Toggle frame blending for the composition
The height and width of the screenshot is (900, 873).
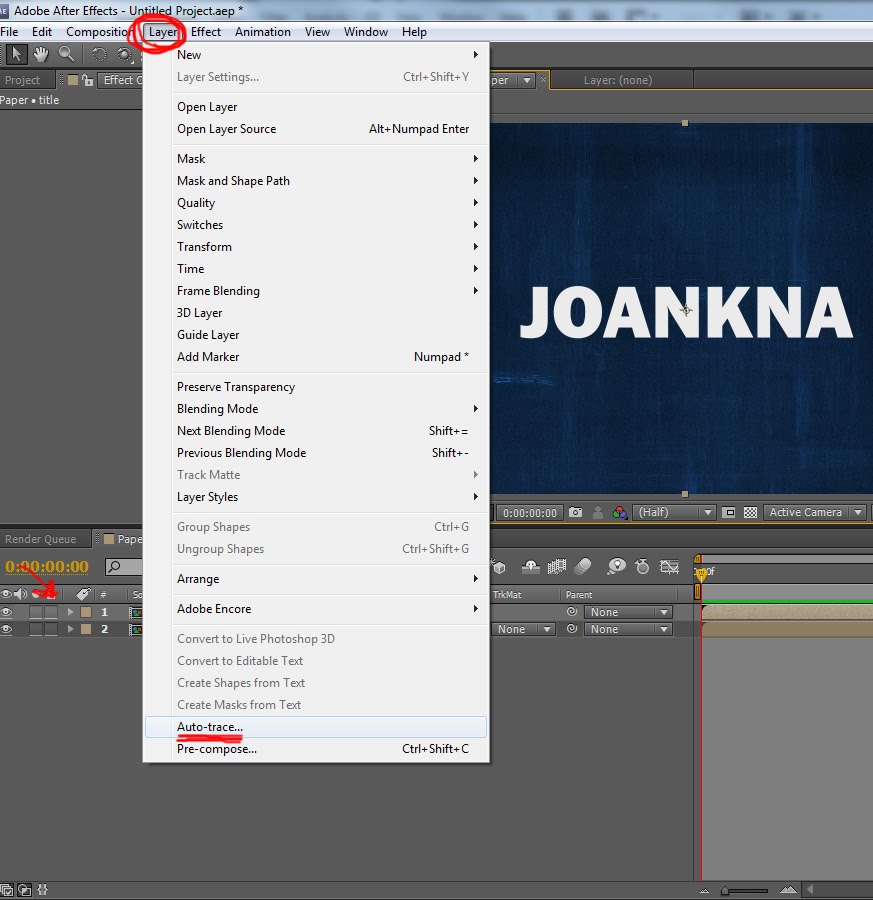click(x=556, y=566)
